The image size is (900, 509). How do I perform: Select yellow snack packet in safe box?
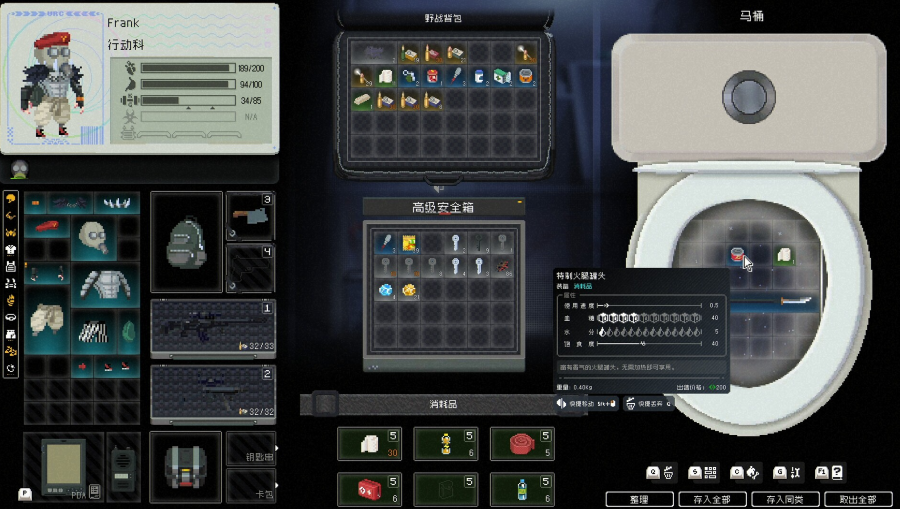tap(409, 243)
